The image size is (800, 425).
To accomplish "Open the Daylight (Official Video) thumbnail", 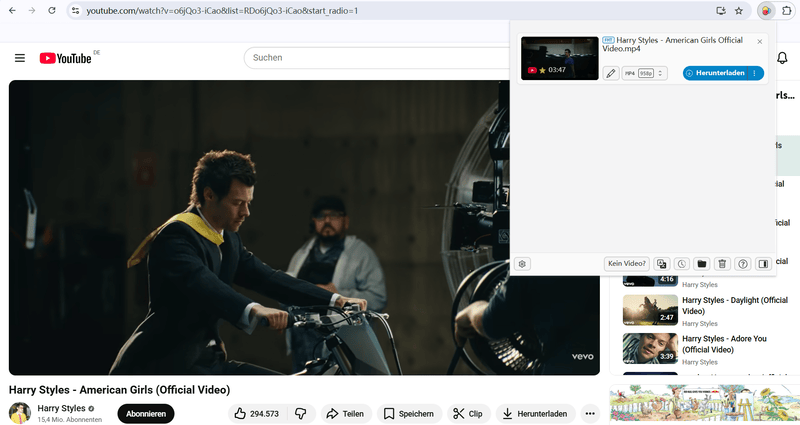I will tap(650, 310).
